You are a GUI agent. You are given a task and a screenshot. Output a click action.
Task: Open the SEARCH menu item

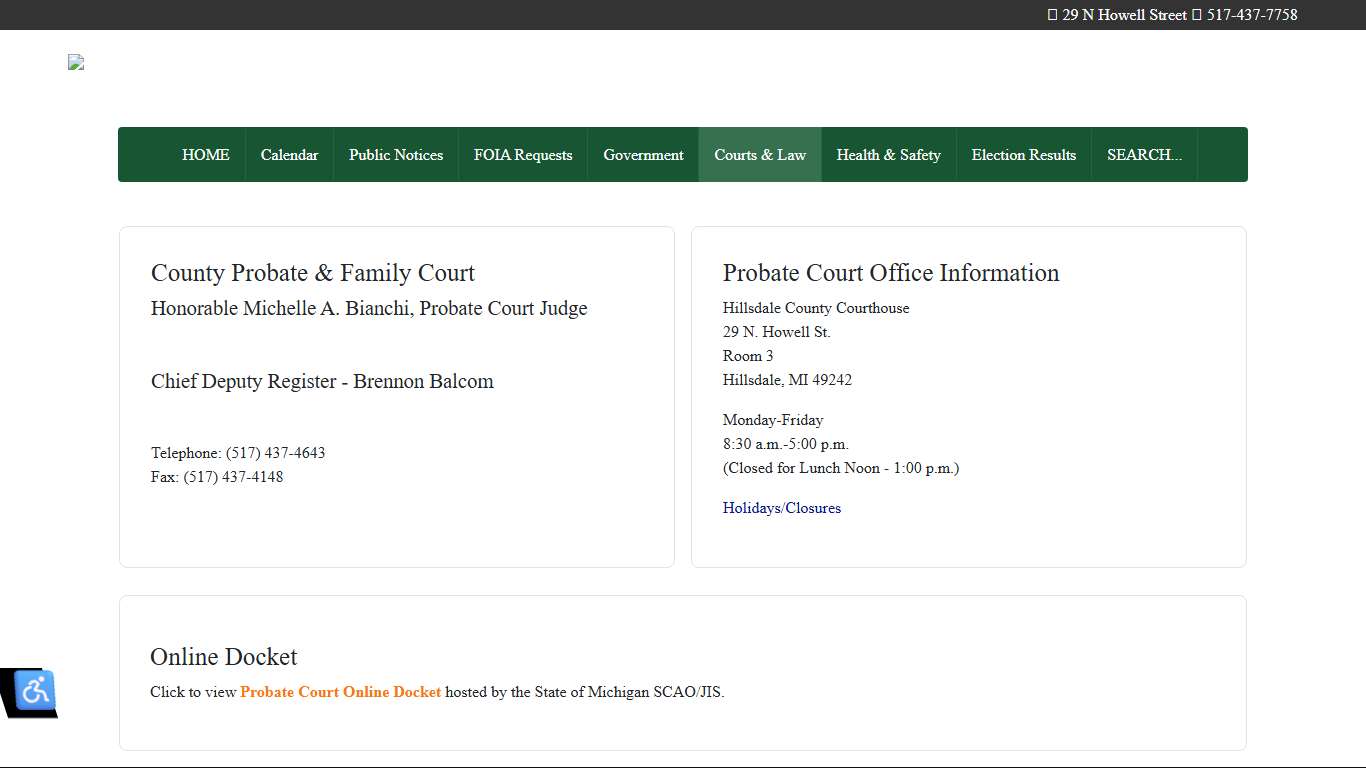[1143, 154]
